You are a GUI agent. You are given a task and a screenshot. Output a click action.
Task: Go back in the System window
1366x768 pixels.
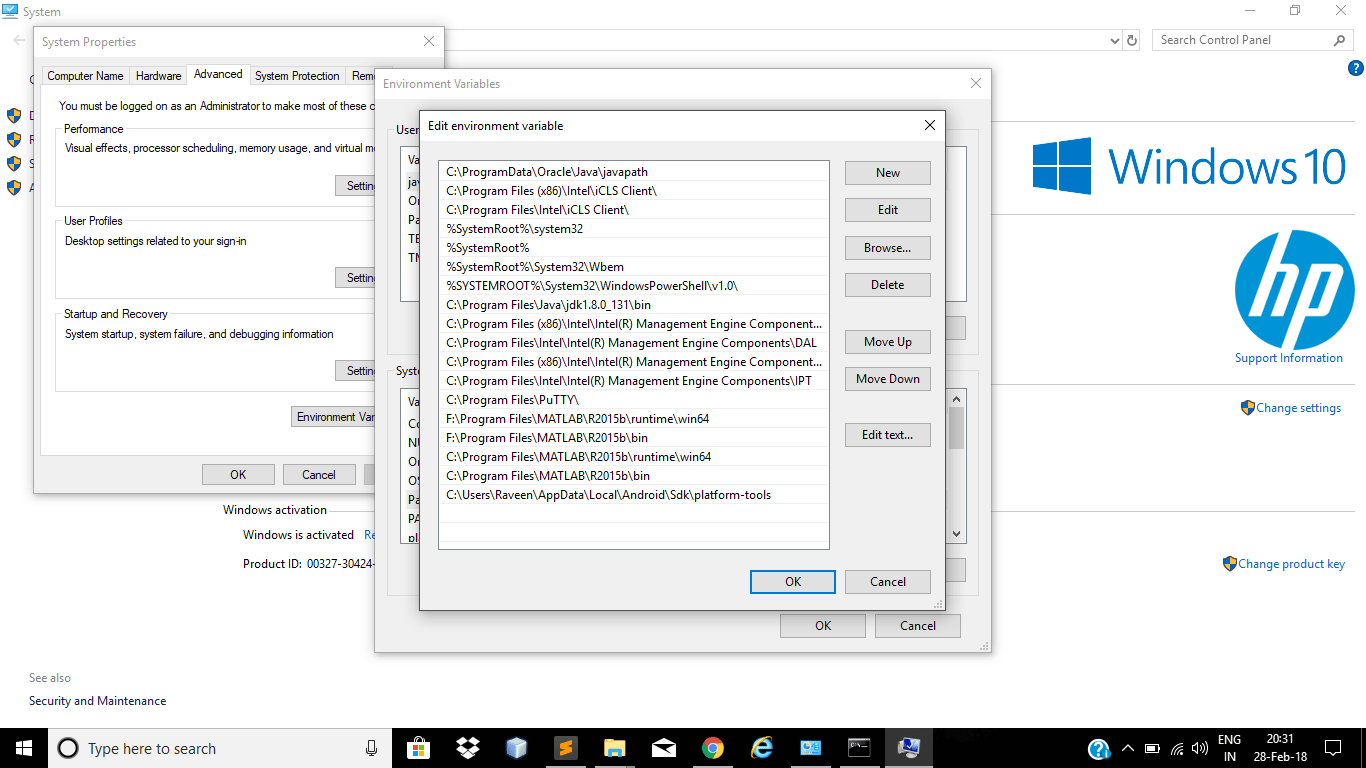click(19, 40)
